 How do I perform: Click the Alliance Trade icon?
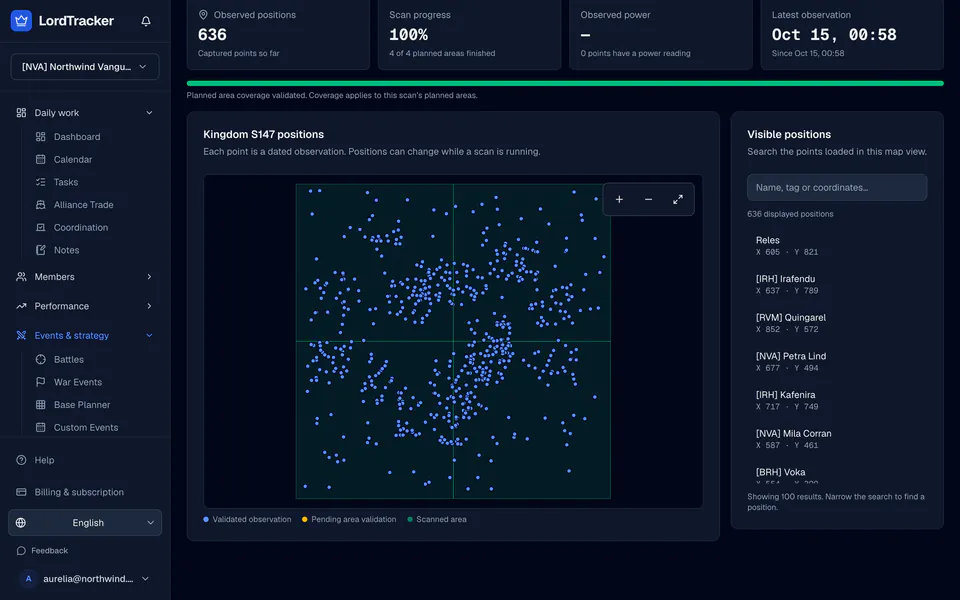(x=40, y=204)
